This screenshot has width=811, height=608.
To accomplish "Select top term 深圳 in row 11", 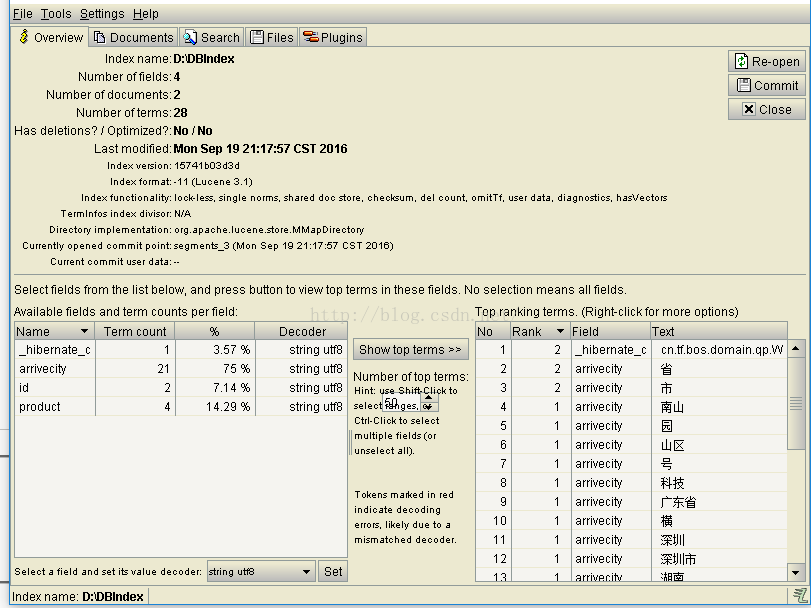I will (632, 540).
